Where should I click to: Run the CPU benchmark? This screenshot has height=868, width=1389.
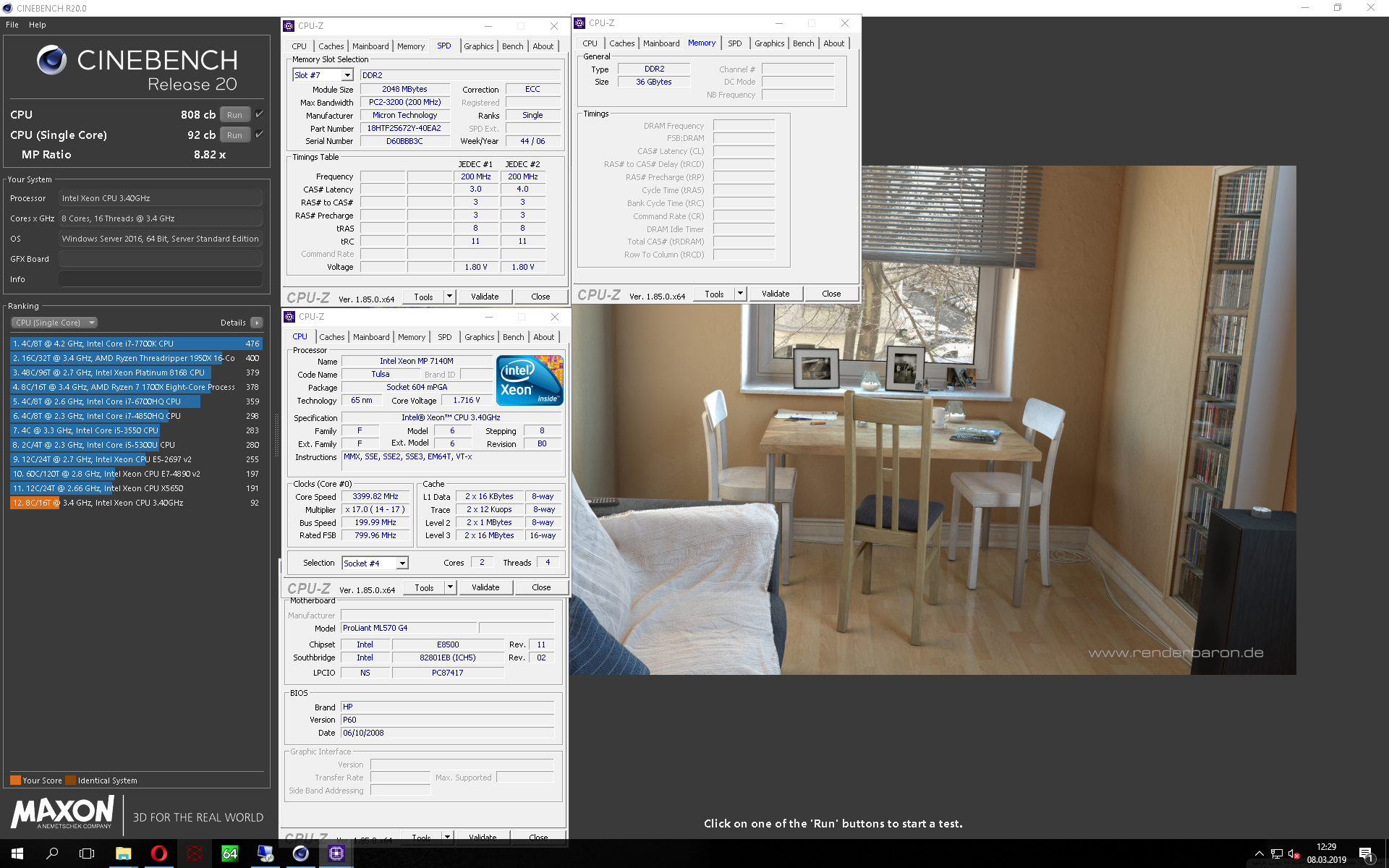coord(234,114)
